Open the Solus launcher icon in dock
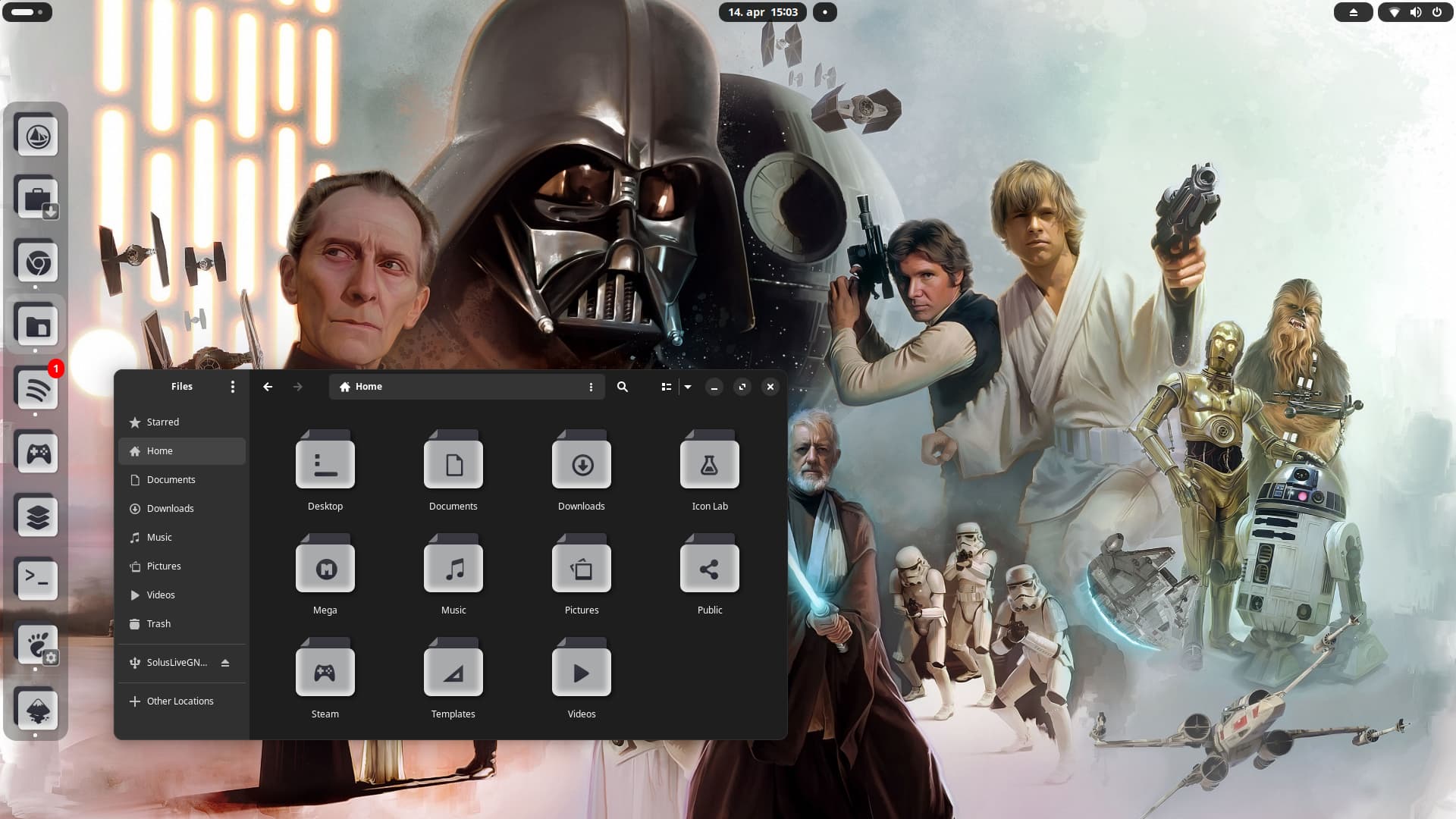Image resolution: width=1456 pixels, height=819 pixels. pyautogui.click(x=36, y=136)
